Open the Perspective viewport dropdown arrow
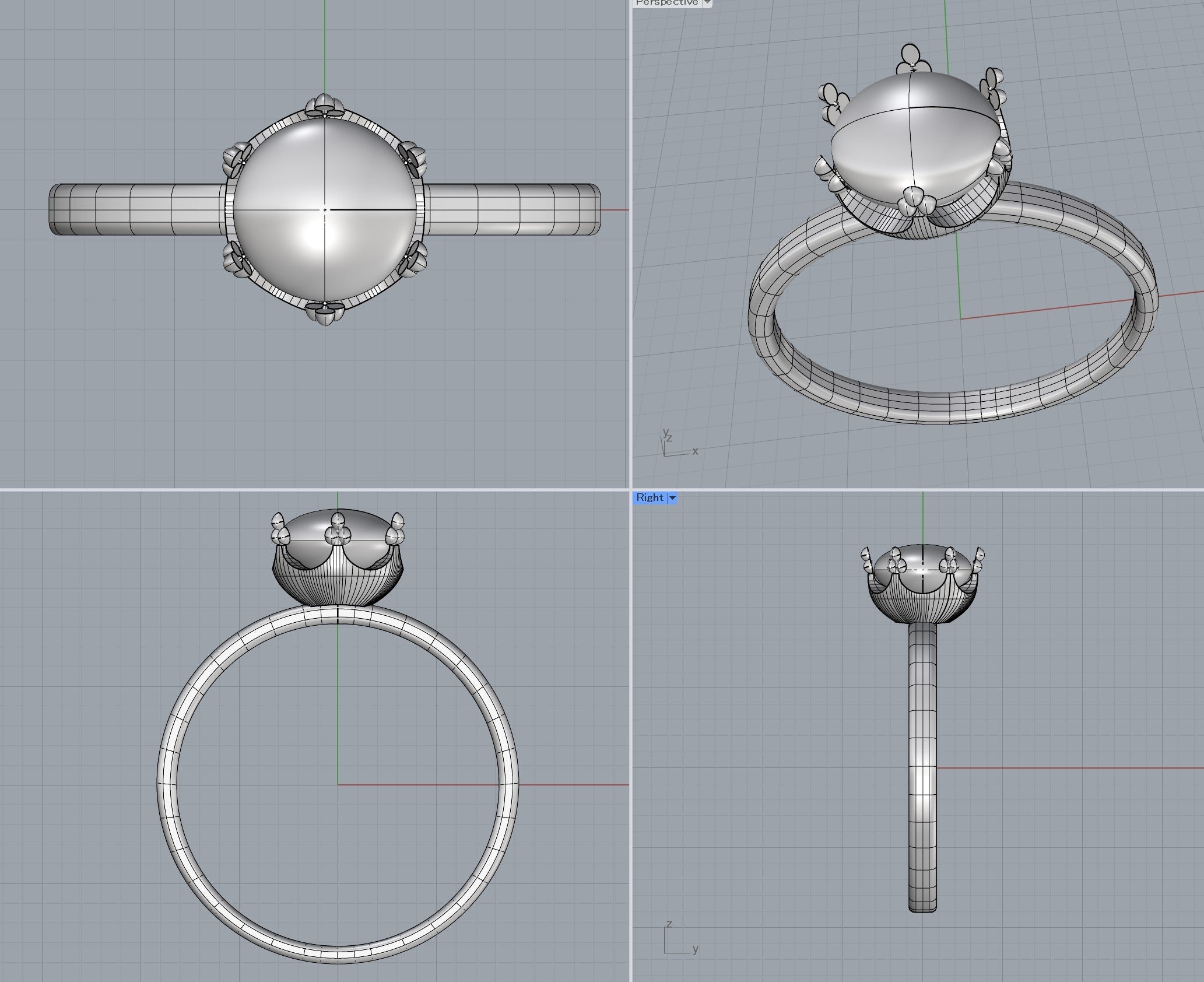Screen dimensions: 1204x982 pos(707,2)
